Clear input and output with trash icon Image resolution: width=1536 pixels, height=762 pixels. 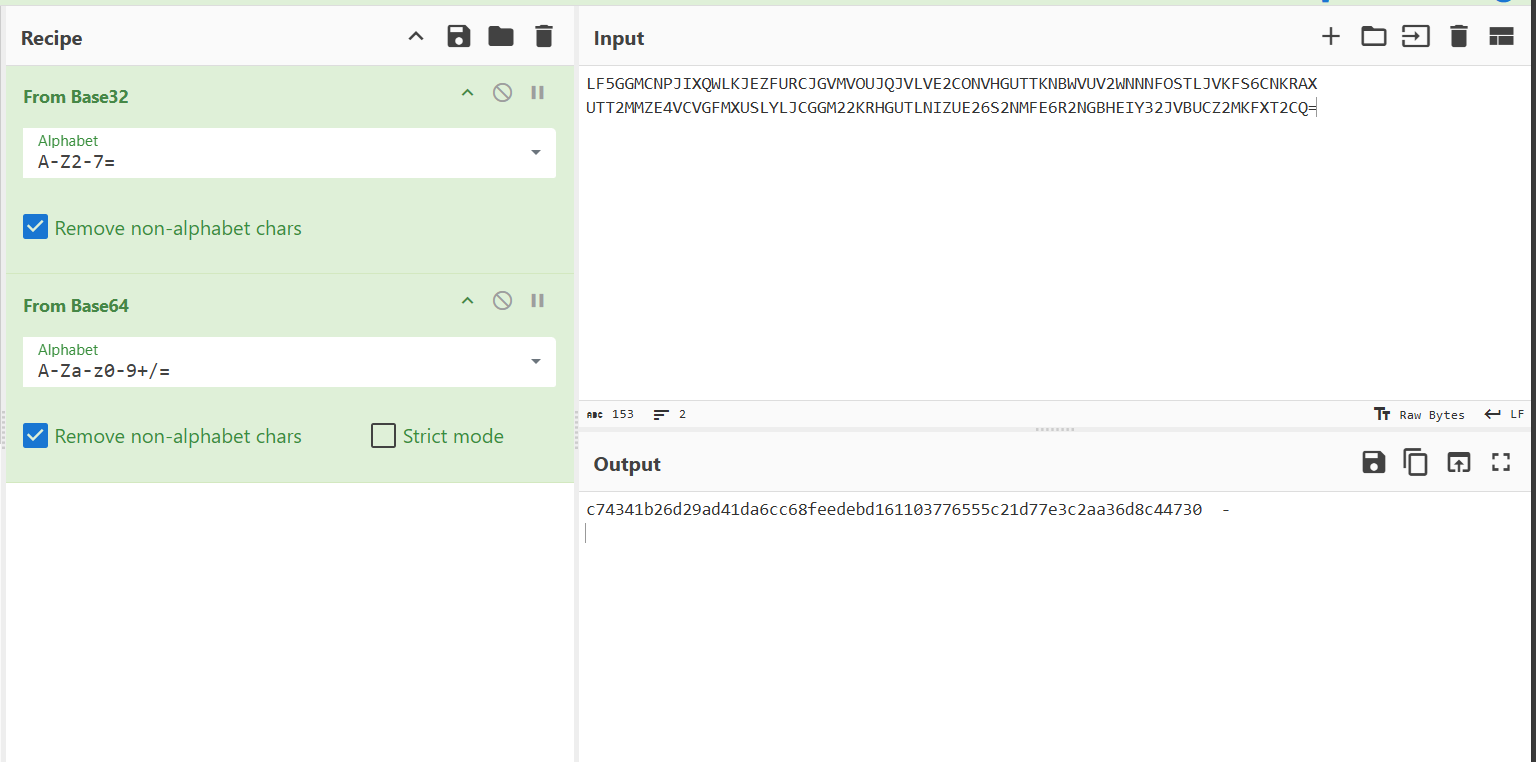coord(1459,37)
